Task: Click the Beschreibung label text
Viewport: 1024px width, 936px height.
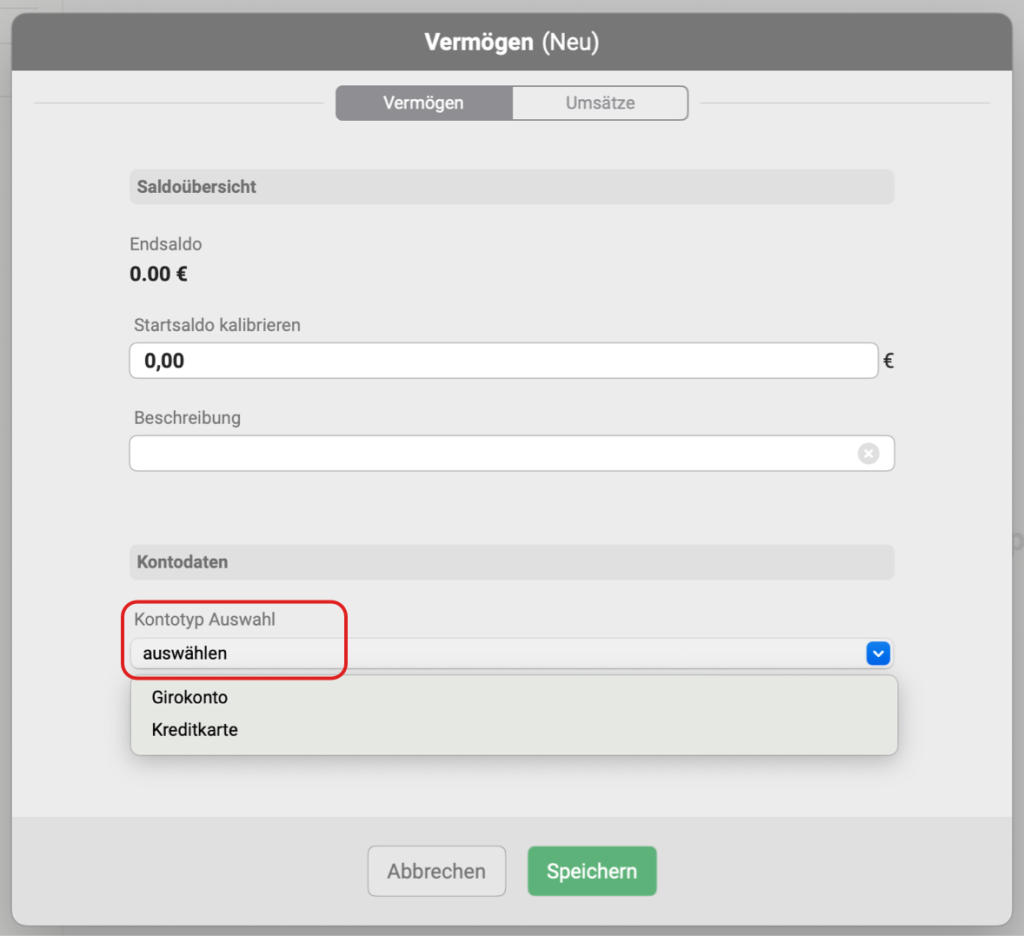Action: pyautogui.click(x=187, y=418)
